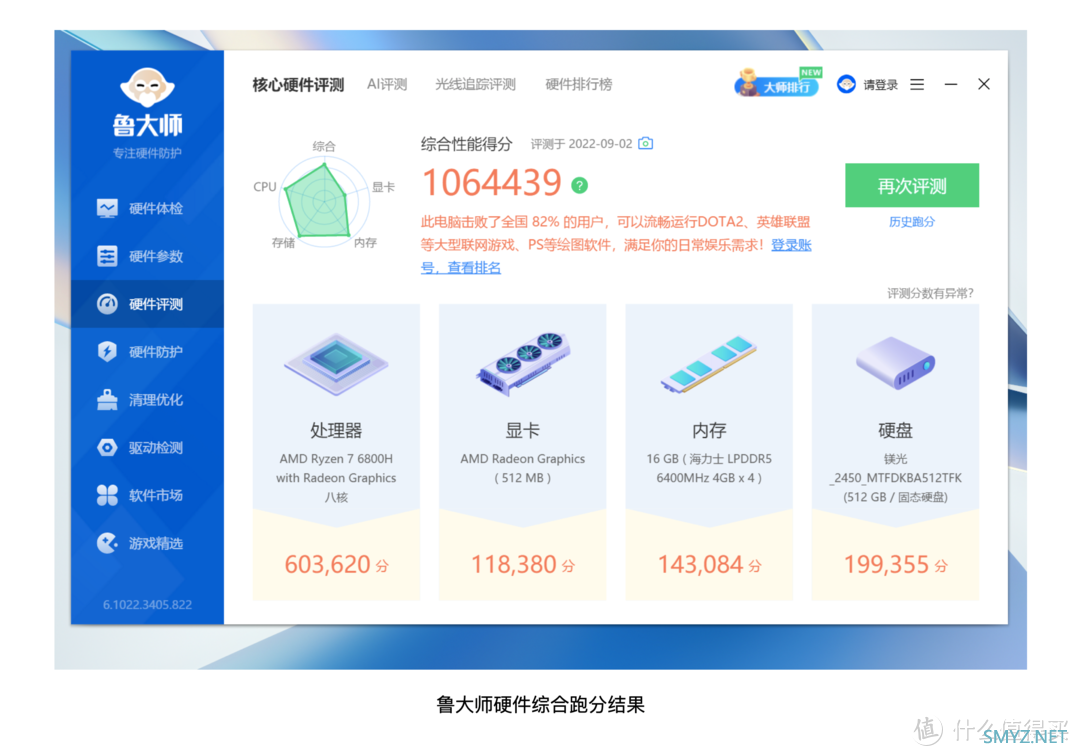
Task: Click 评测于 2022-09-02 date text
Action: click(x=581, y=144)
